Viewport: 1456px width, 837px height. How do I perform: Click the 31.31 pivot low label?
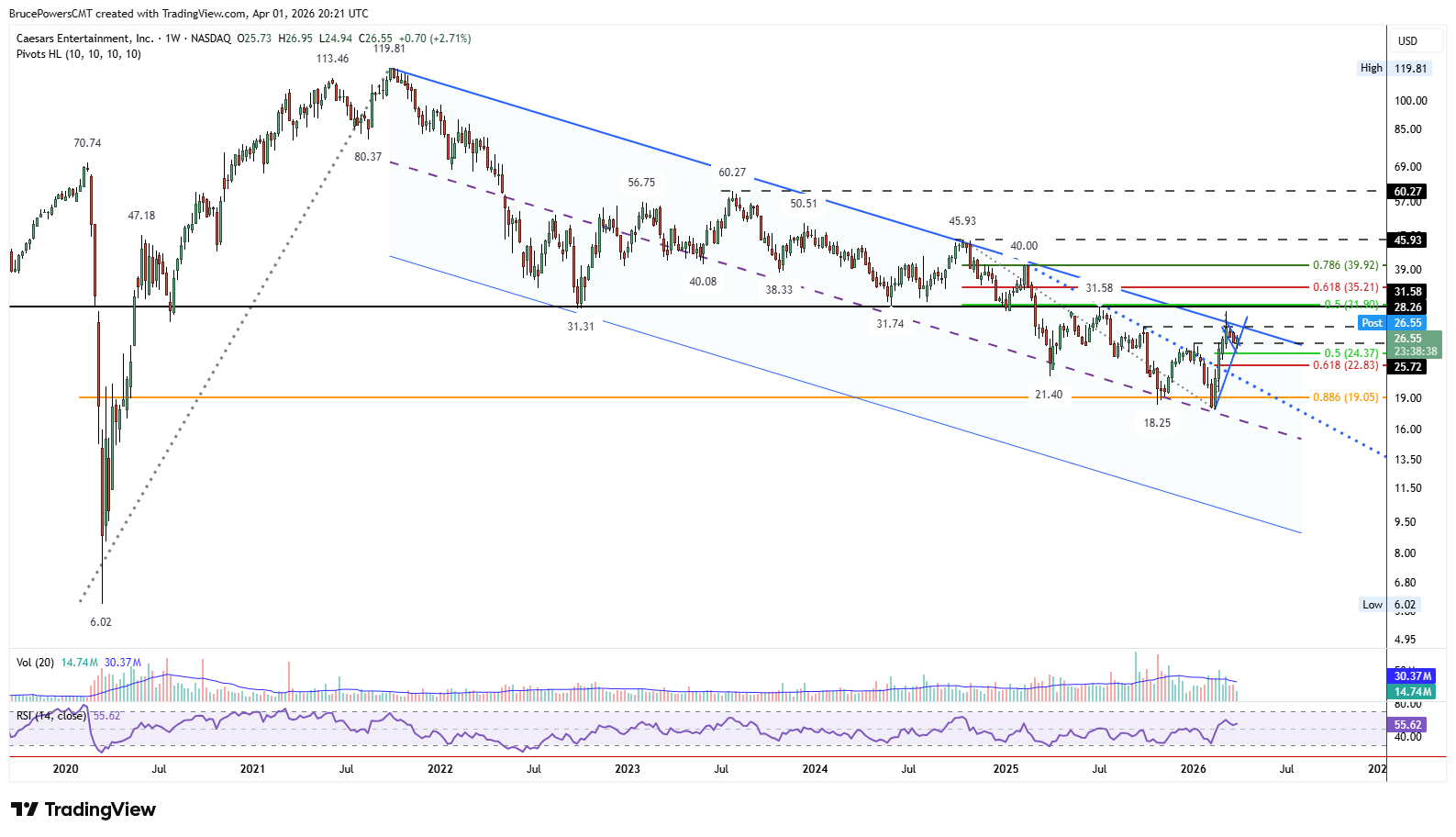pyautogui.click(x=581, y=327)
